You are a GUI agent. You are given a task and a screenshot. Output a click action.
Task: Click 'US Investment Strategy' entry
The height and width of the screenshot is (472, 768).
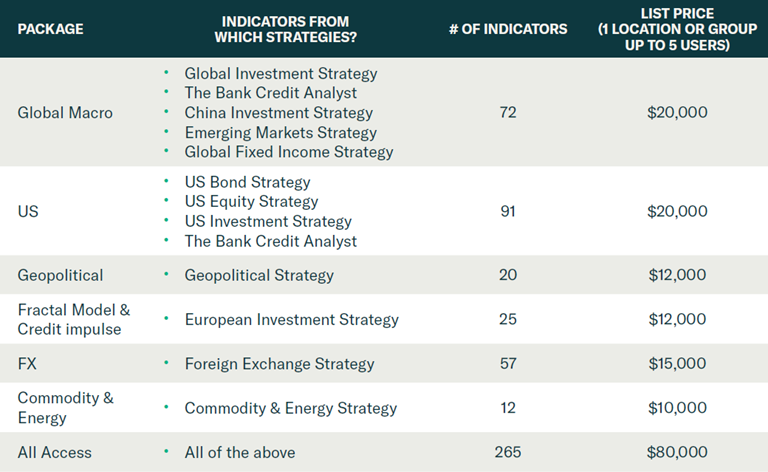(268, 221)
